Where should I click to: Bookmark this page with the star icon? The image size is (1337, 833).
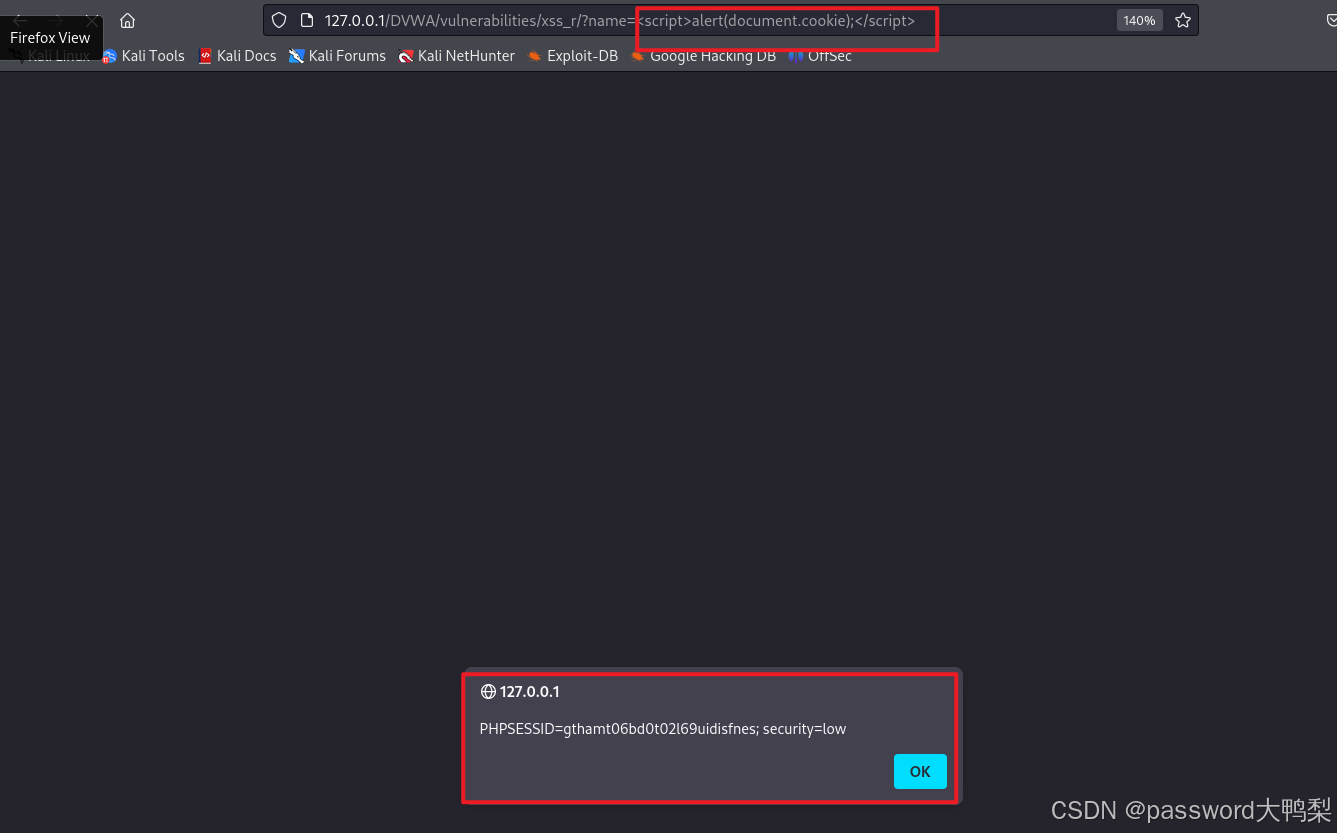[1183, 20]
